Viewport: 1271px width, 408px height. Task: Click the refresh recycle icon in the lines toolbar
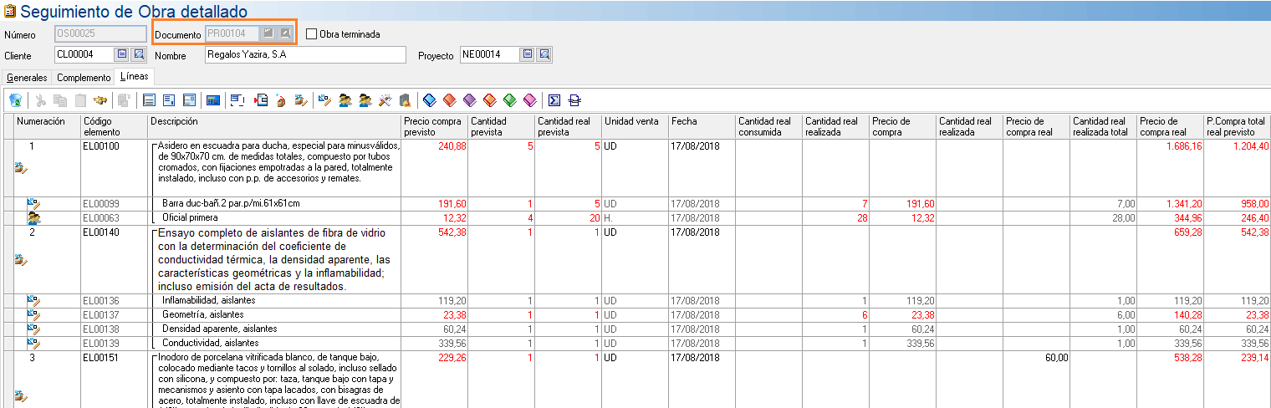tap(15, 100)
